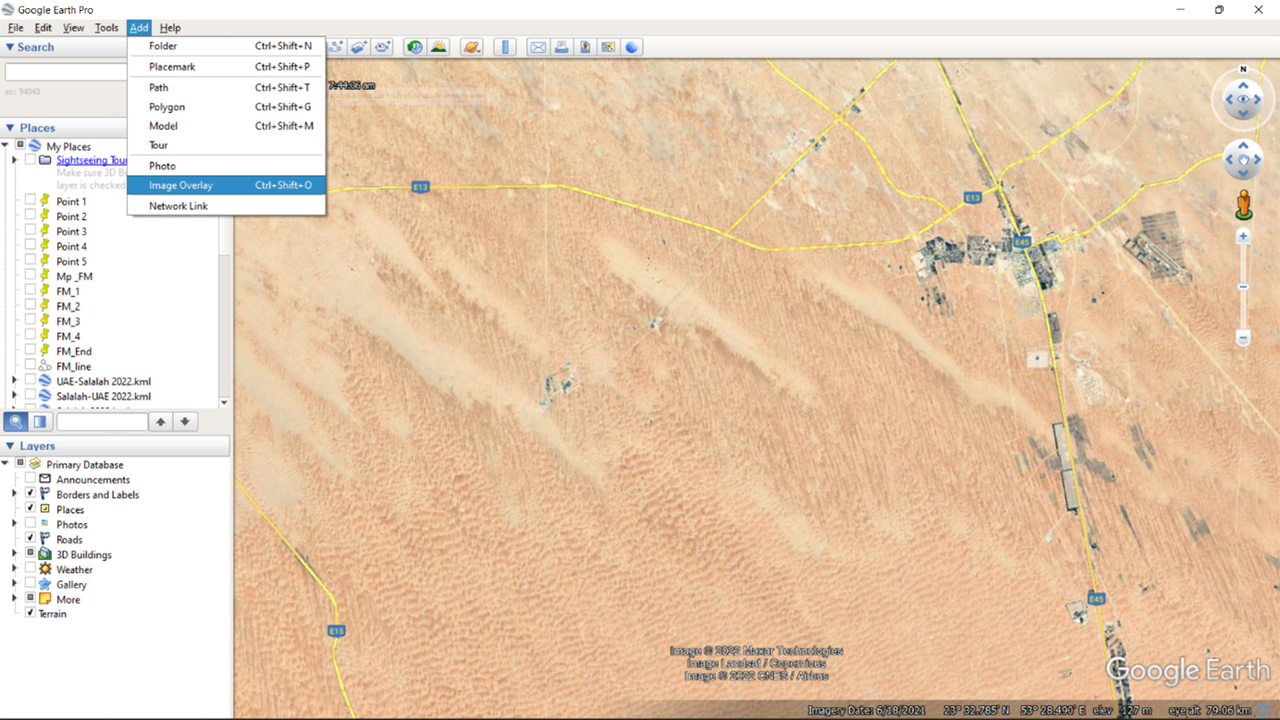1280x720 pixels.
Task: Expand the 3D Buildings layer node
Action: click(x=14, y=554)
